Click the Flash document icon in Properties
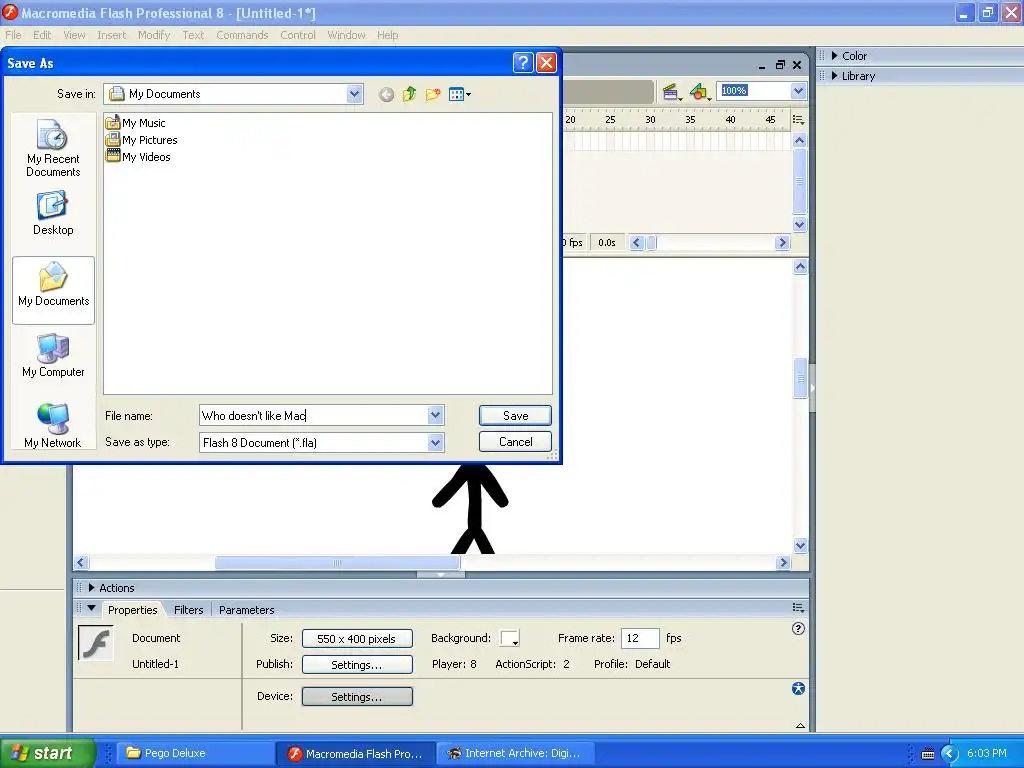 [95, 643]
